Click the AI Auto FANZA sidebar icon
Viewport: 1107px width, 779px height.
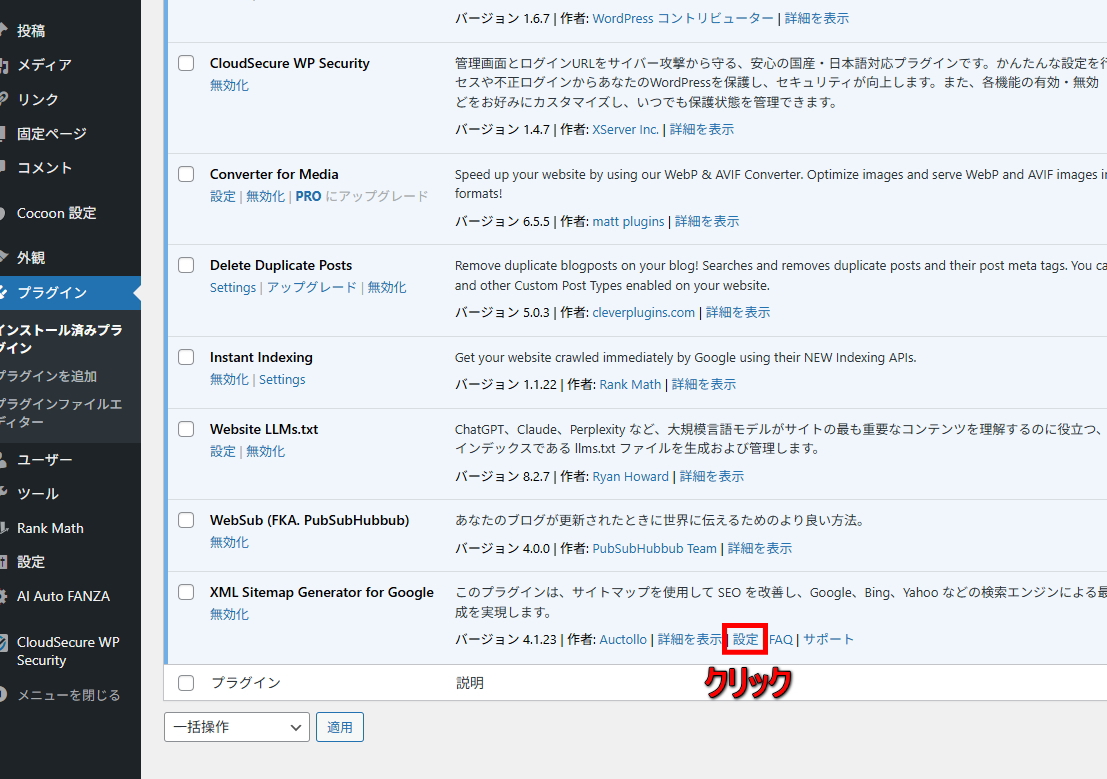pyautogui.click(x=4, y=596)
